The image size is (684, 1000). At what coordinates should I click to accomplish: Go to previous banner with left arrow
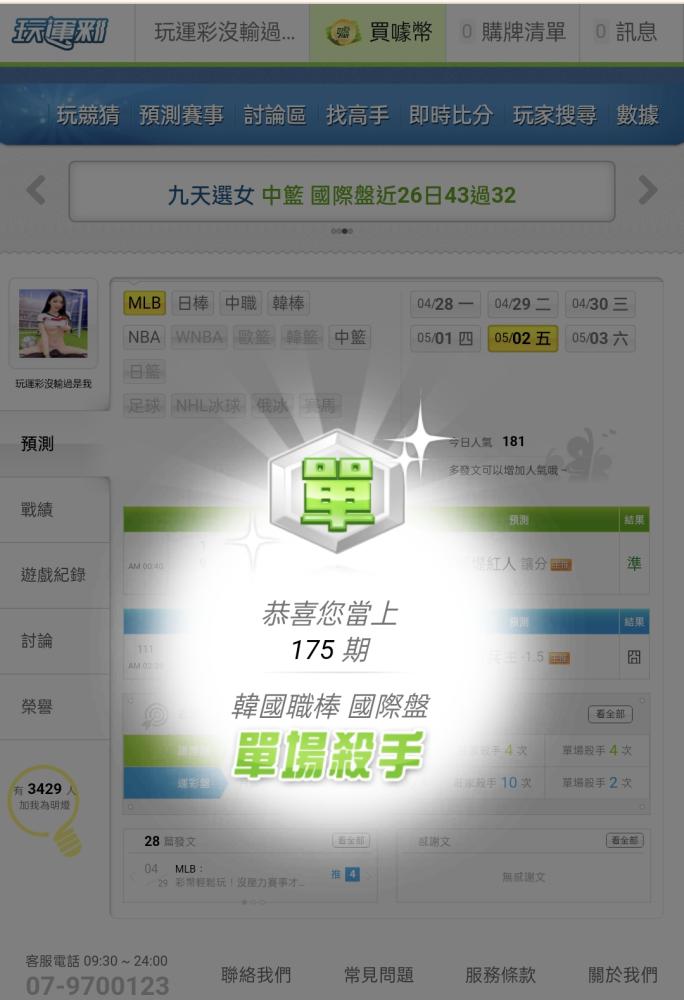[x=36, y=190]
